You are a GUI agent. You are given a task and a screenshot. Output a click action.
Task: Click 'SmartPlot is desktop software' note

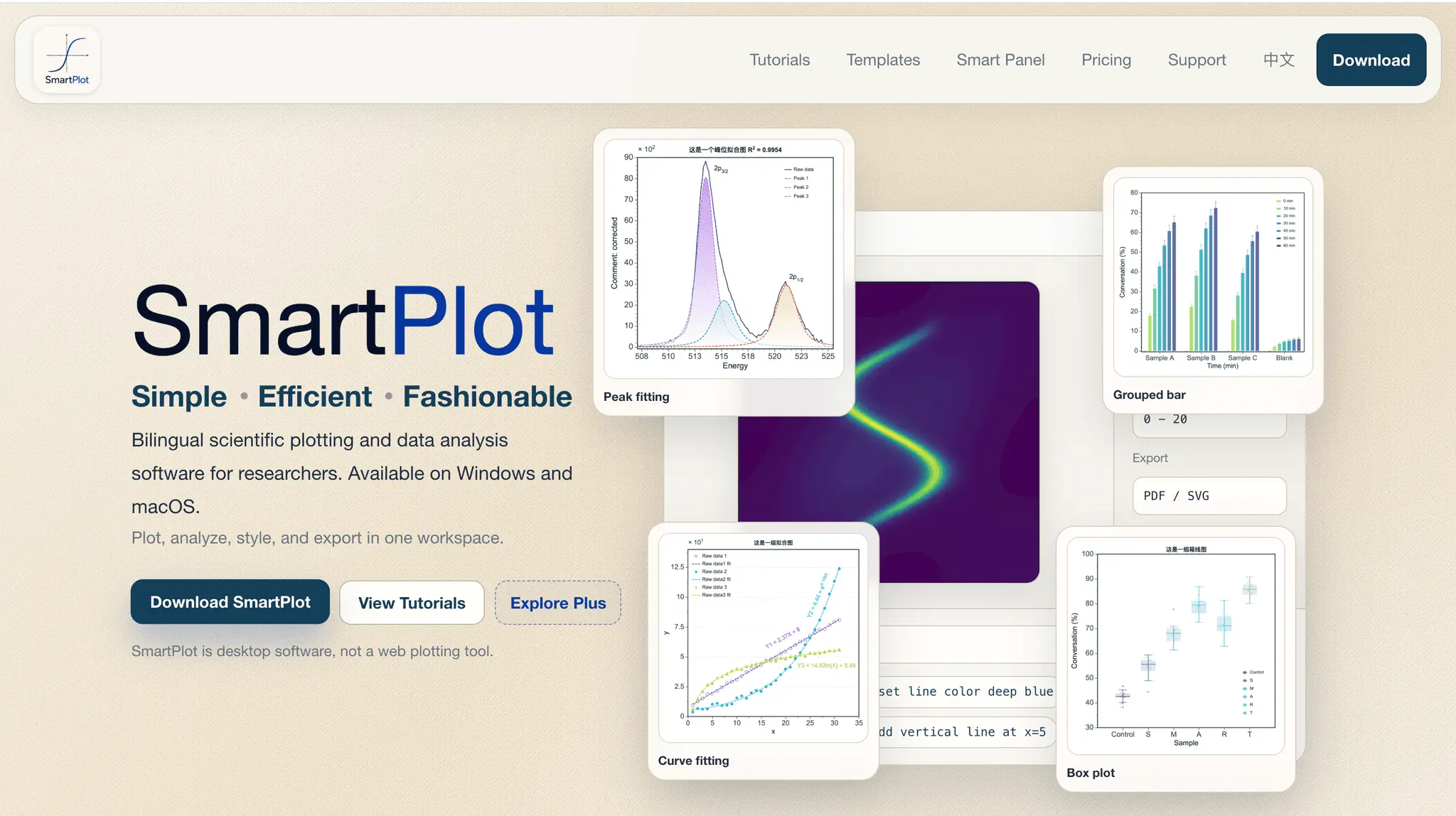[x=312, y=651]
